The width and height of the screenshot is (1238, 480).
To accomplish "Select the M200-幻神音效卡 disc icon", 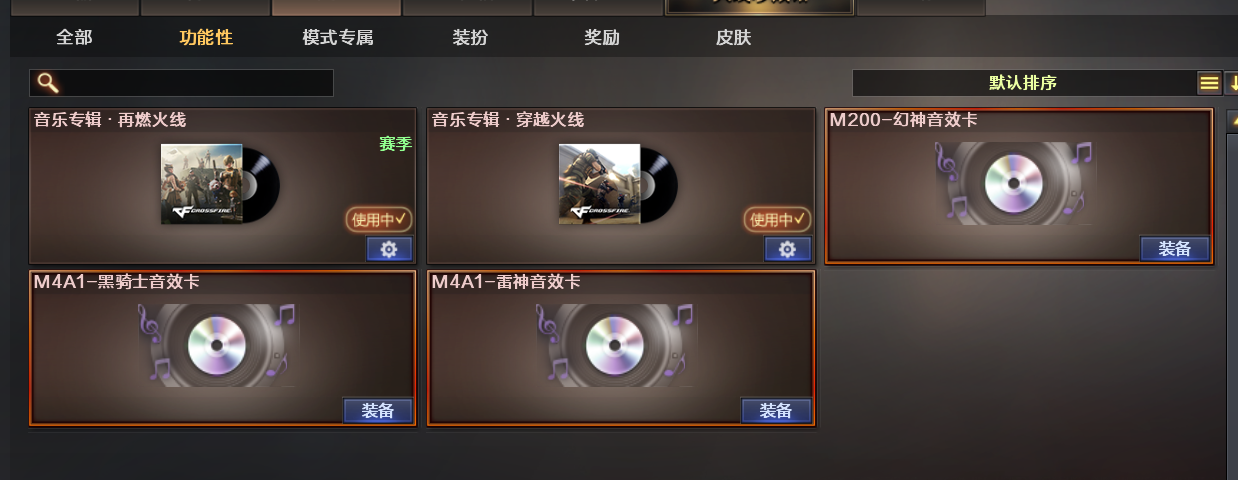I will click(x=1015, y=183).
